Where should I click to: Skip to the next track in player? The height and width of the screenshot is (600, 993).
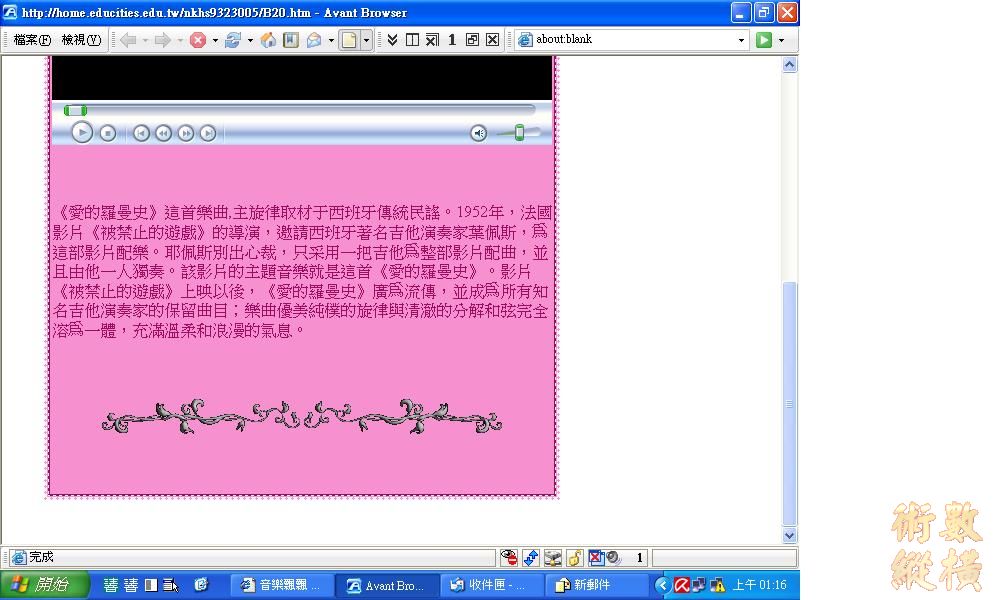tap(208, 133)
